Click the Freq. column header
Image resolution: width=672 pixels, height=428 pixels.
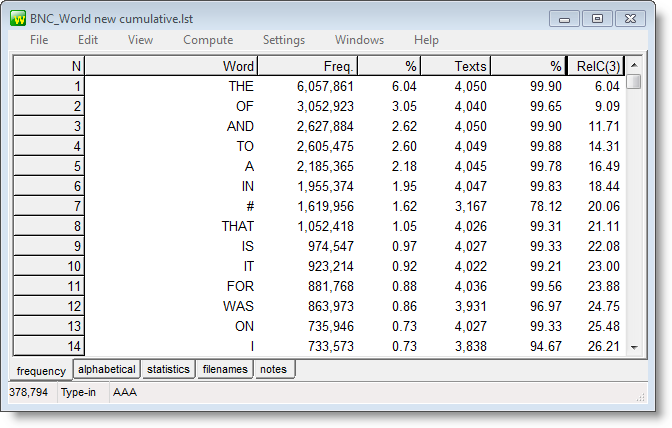(x=308, y=66)
